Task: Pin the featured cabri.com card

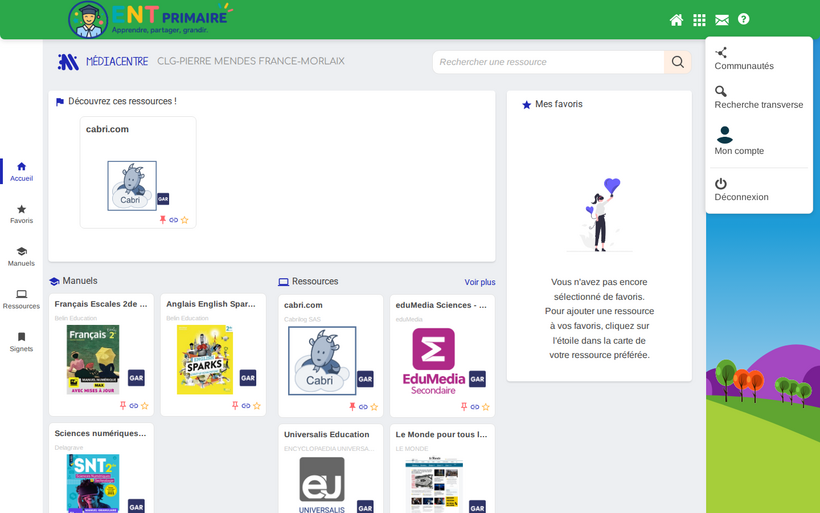Action: coord(163,220)
